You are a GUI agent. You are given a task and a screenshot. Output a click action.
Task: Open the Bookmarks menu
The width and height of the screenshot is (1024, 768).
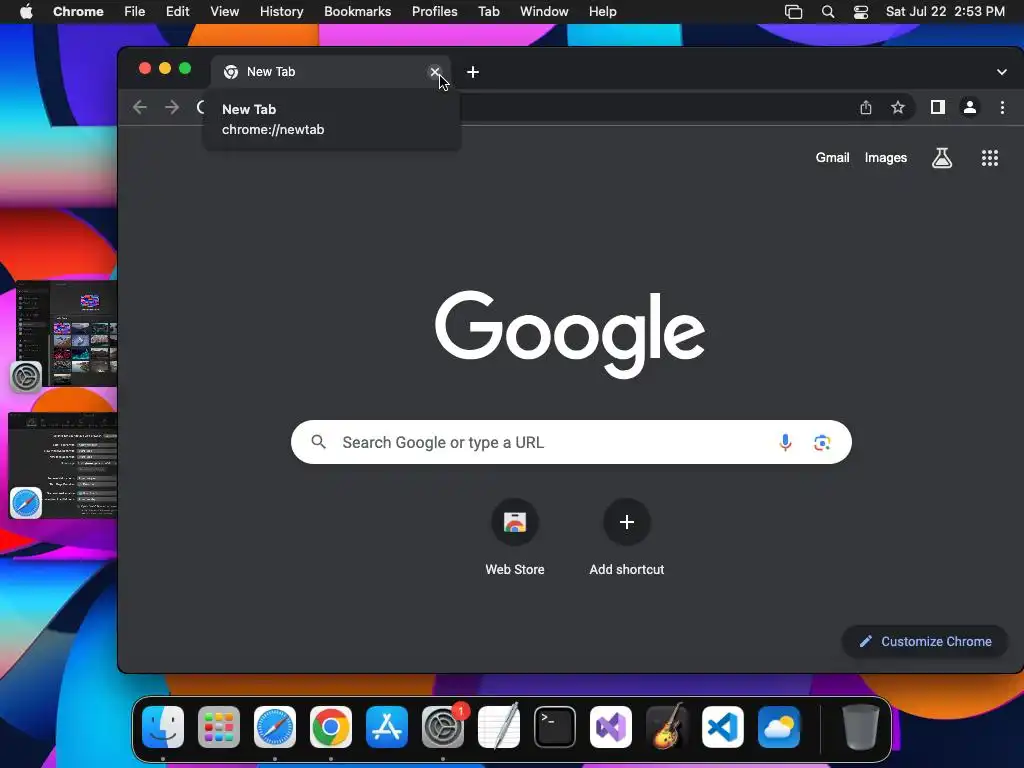[x=358, y=12]
